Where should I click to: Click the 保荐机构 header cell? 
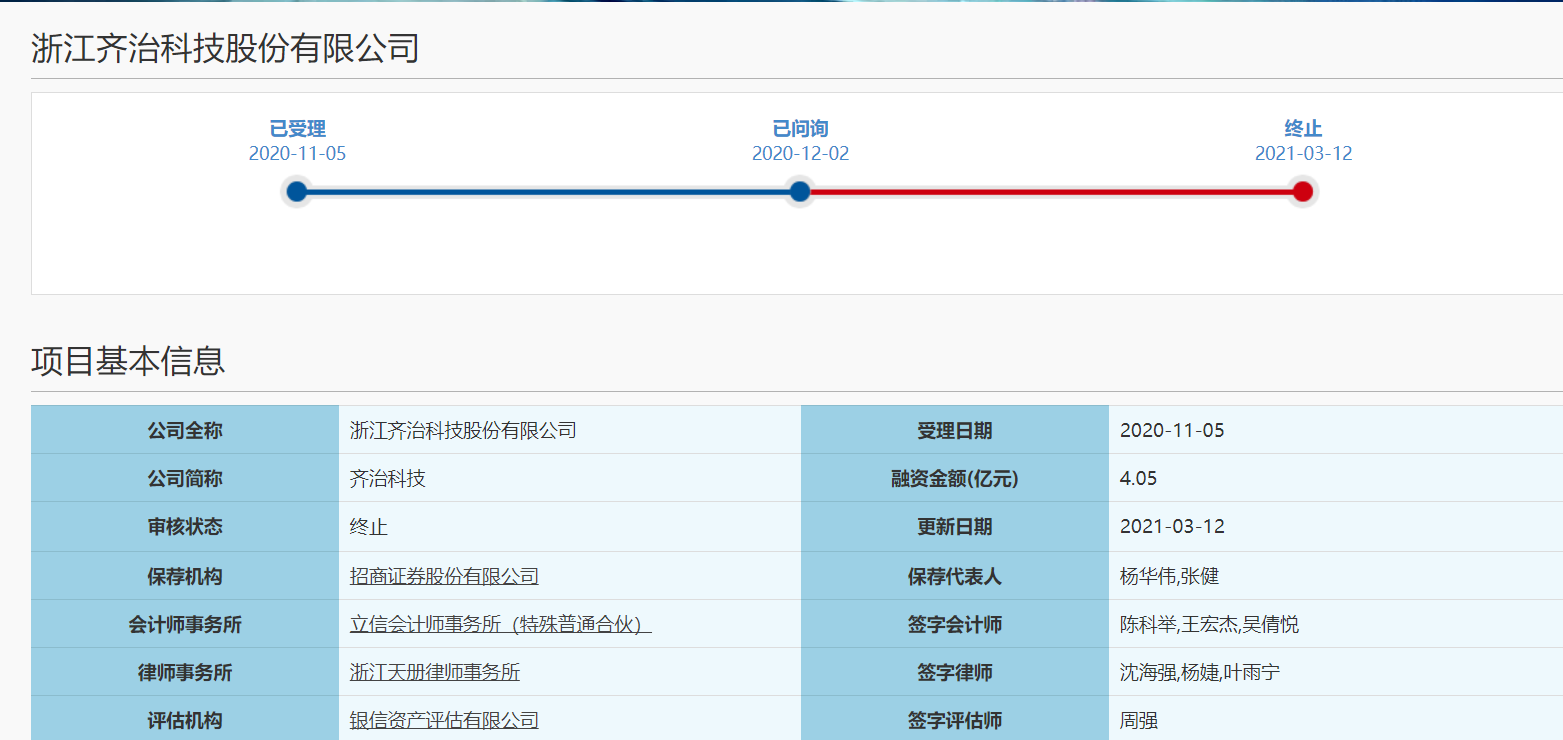point(185,576)
